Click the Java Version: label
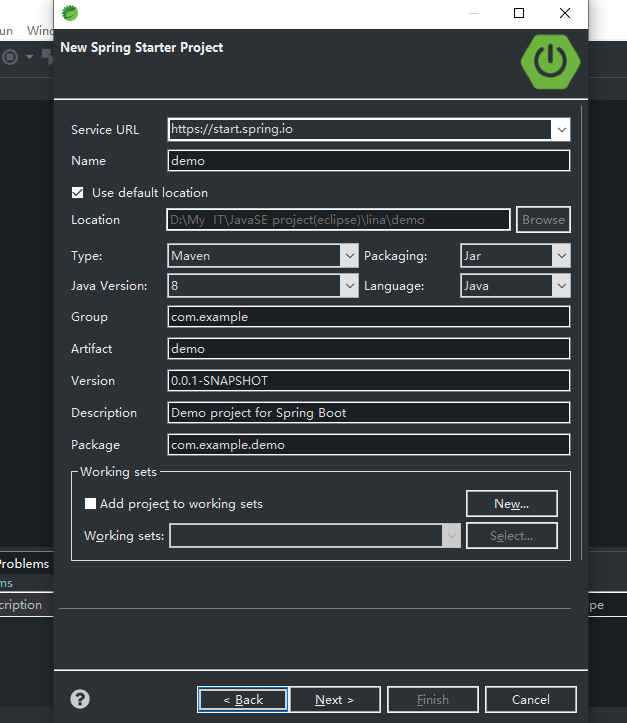Image resolution: width=627 pixels, height=723 pixels. point(109,286)
